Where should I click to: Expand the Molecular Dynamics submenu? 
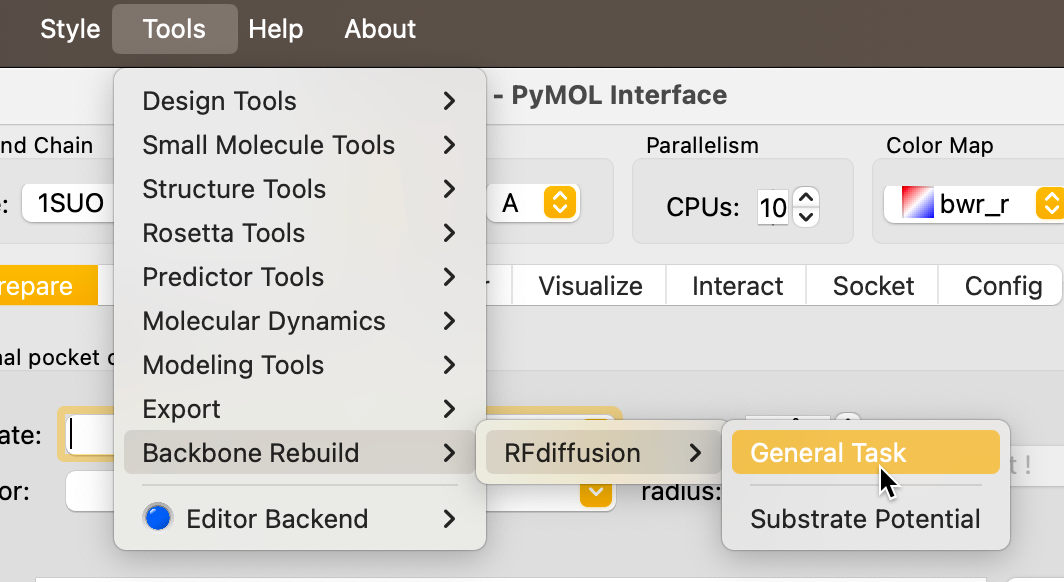click(299, 322)
